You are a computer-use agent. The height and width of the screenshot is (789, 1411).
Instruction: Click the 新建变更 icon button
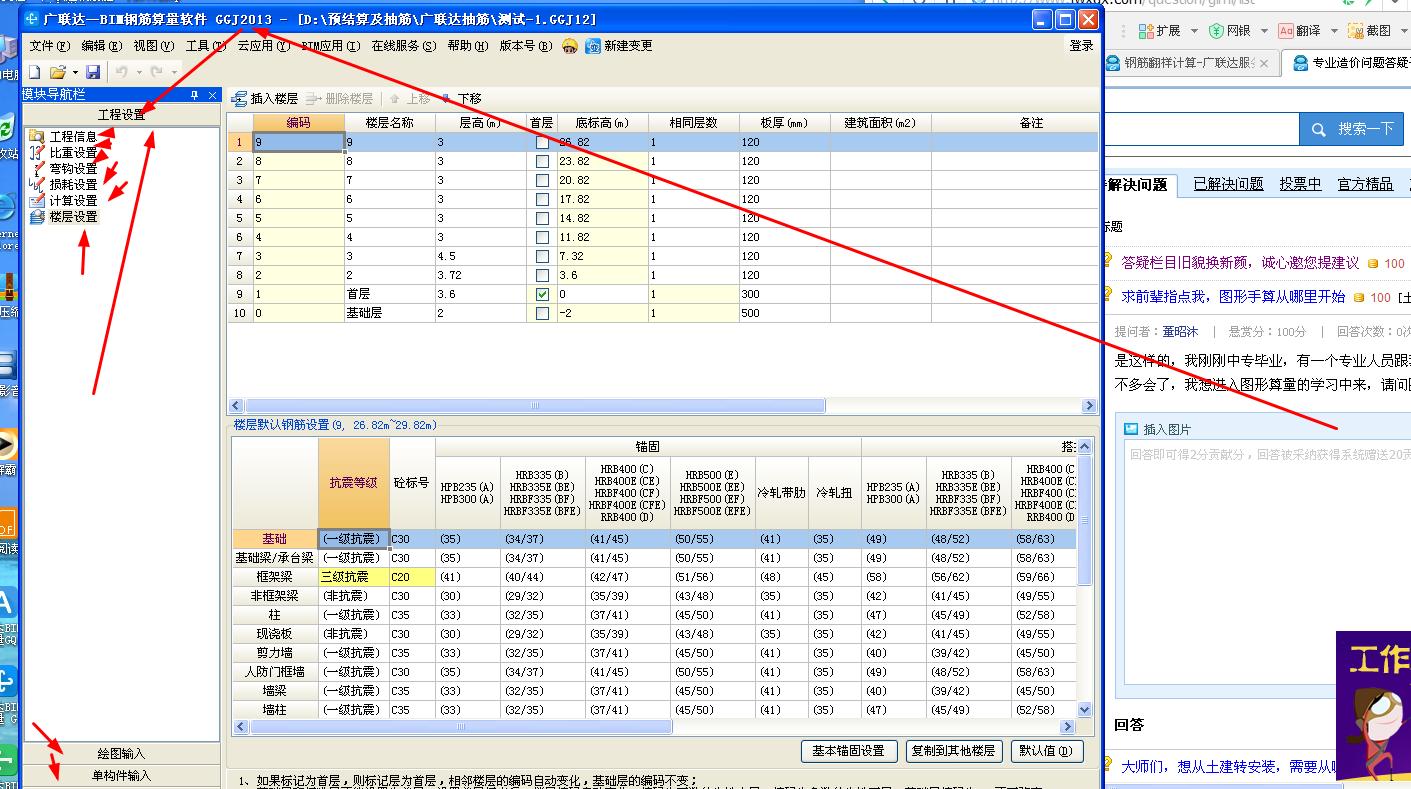619,46
